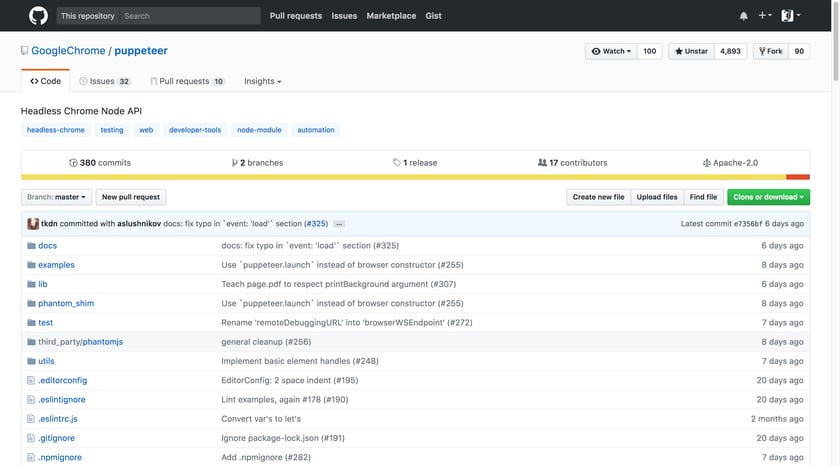This screenshot has width=840, height=466.
Task: Click the .eslintignore file icon
Action: click(31, 400)
